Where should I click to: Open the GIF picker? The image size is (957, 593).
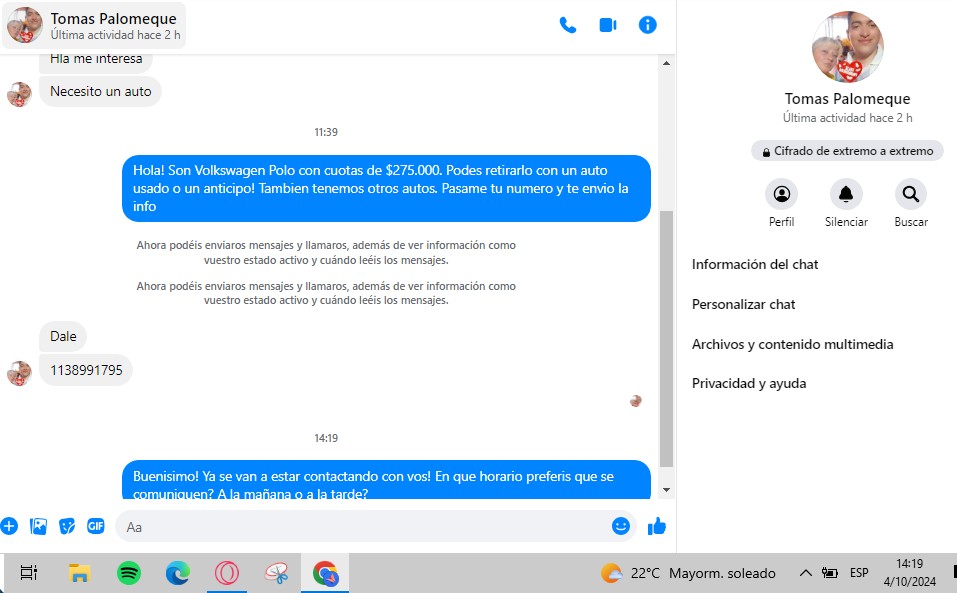pyautogui.click(x=96, y=526)
